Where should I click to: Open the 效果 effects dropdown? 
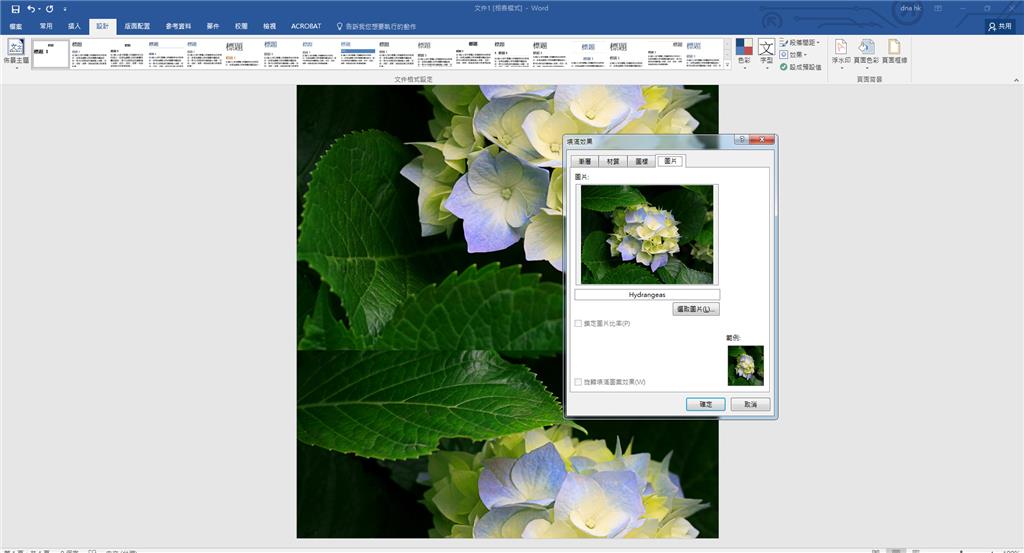click(794, 55)
